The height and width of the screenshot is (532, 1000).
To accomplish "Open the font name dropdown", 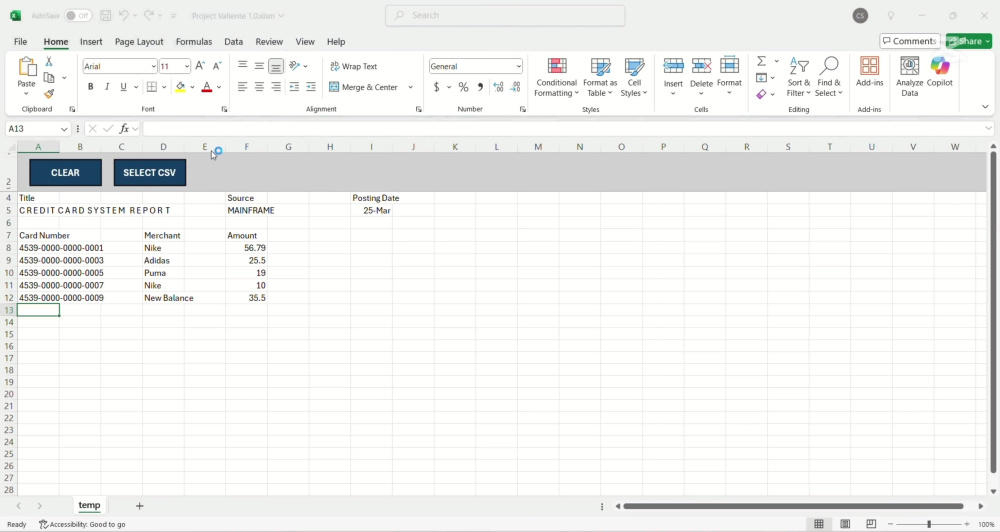I will click(153, 66).
